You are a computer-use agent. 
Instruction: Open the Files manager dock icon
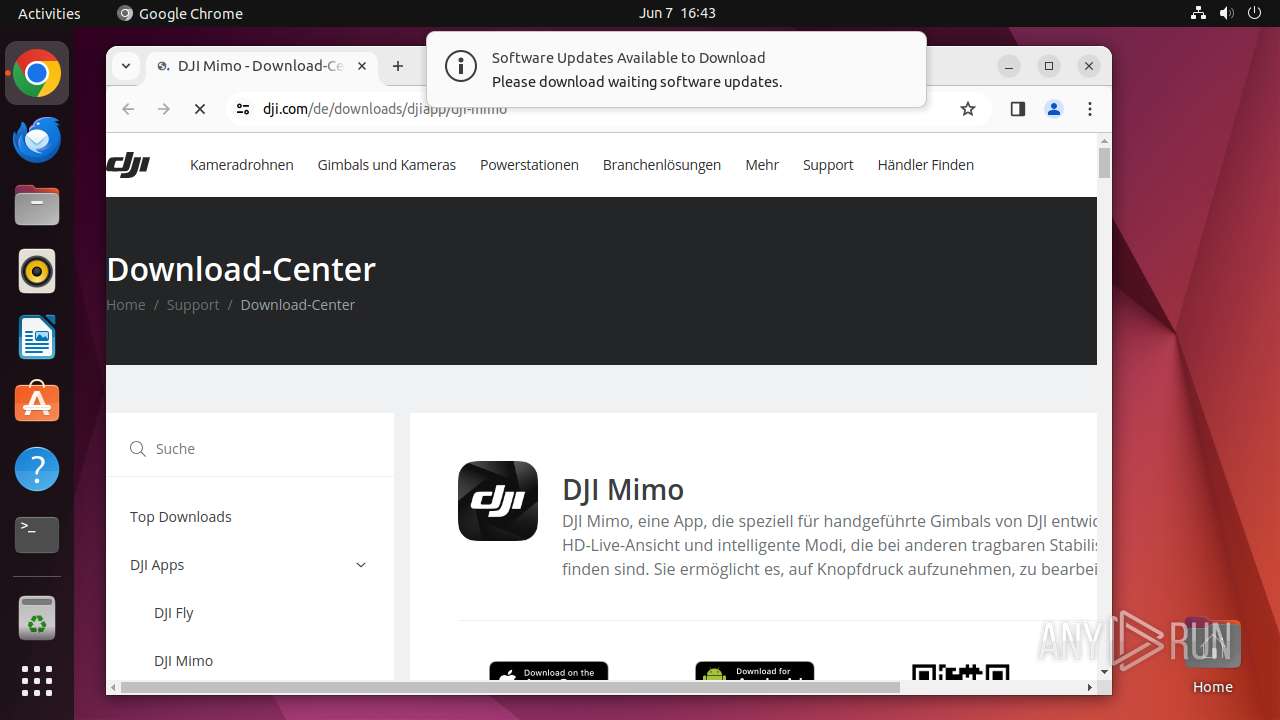click(x=37, y=206)
